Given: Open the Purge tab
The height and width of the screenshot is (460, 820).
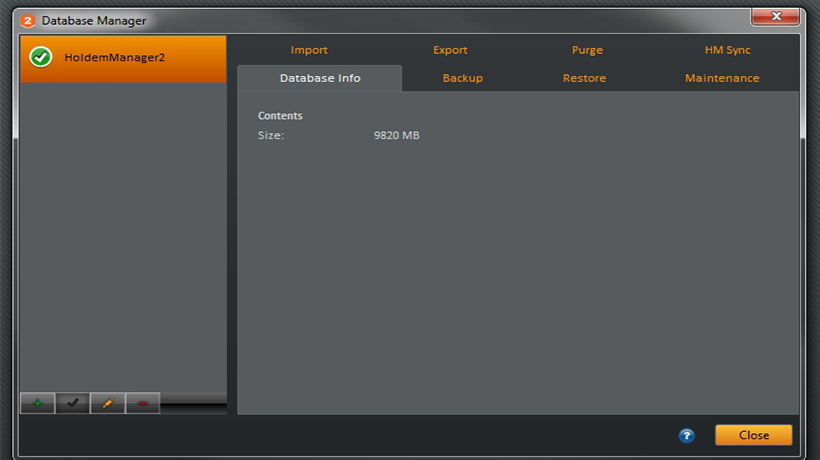Looking at the screenshot, I should (x=587, y=50).
